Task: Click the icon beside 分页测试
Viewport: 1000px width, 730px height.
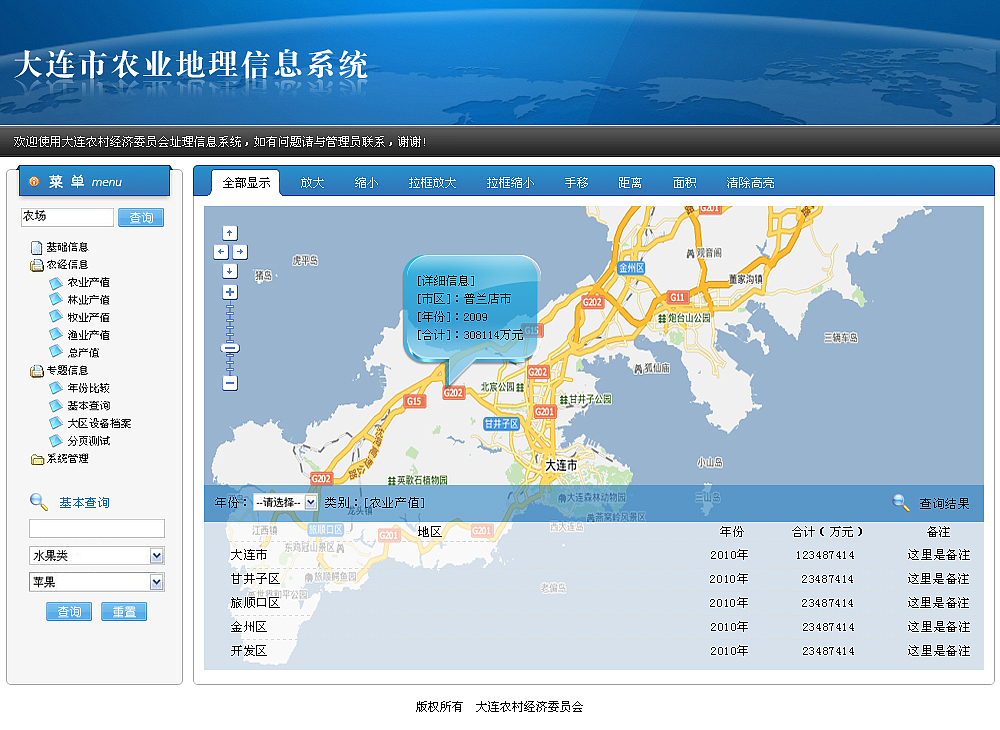Action: pyautogui.click(x=56, y=441)
